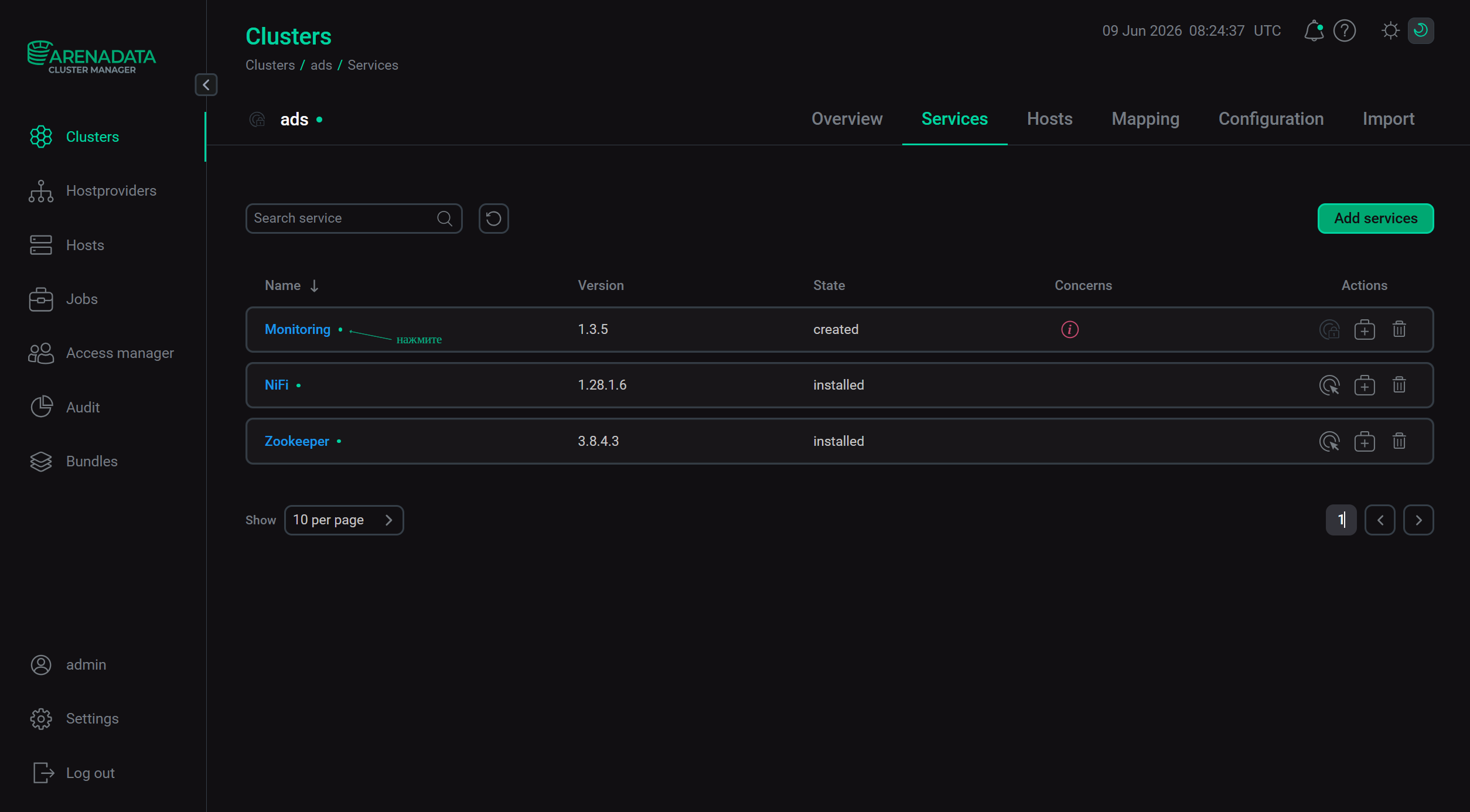Open the Mapping tab

coord(1145,119)
